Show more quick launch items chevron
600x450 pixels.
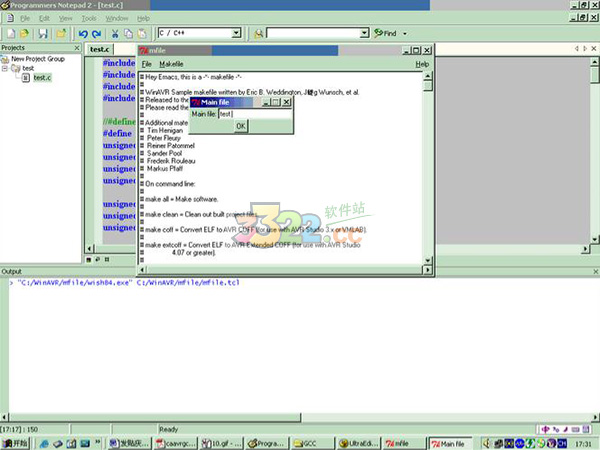click(98, 442)
